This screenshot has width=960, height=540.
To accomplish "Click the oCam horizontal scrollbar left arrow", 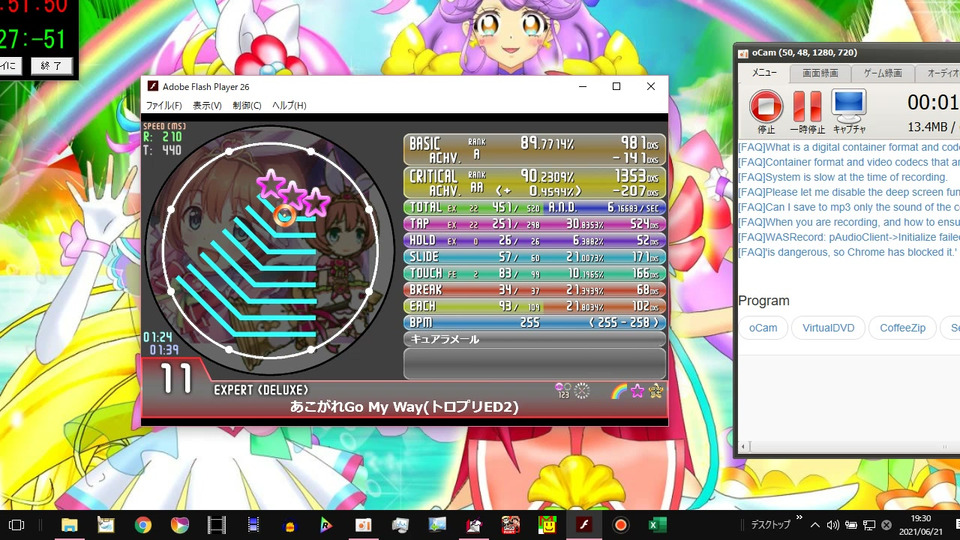I will pos(743,446).
